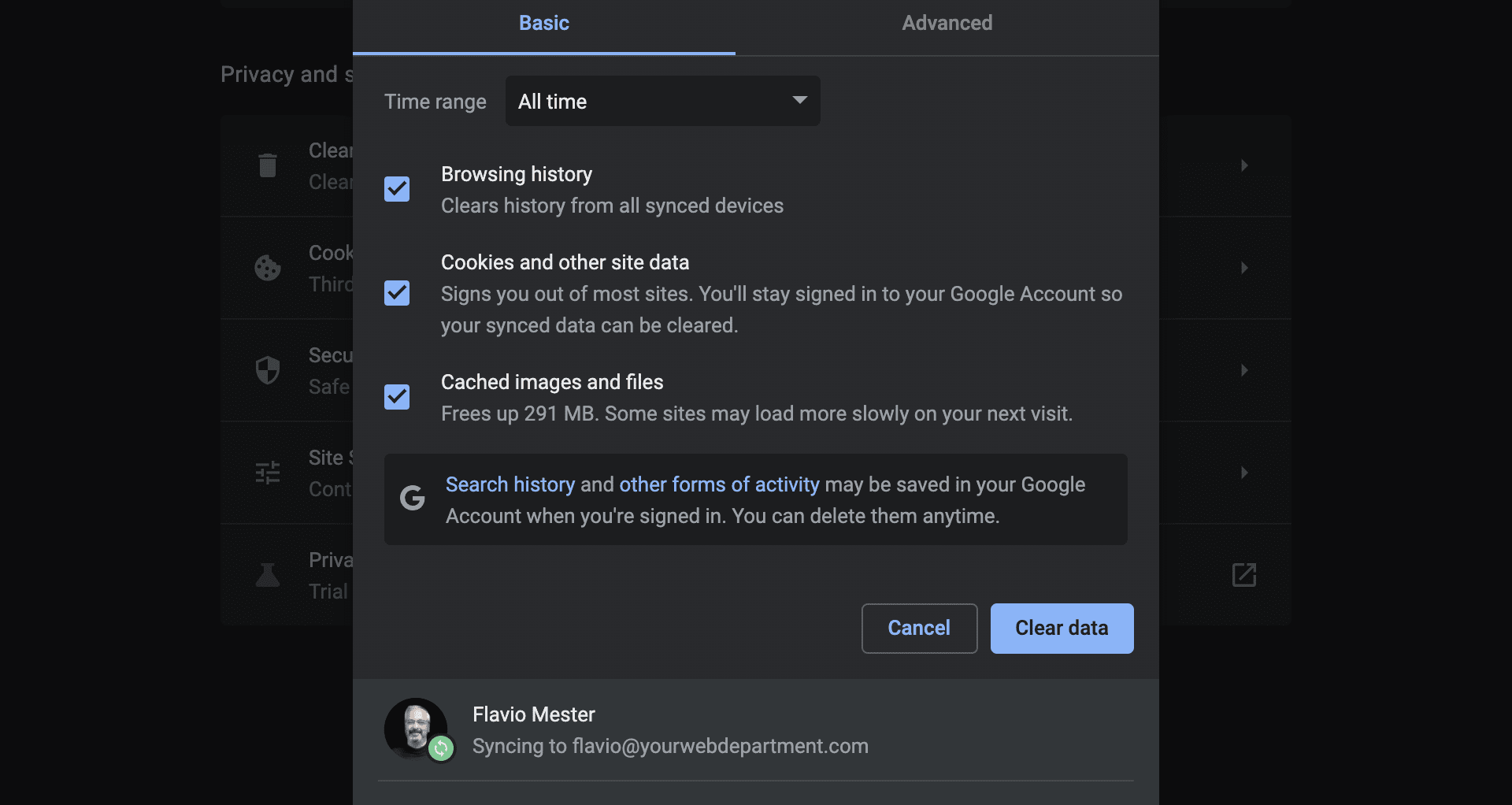This screenshot has height=805, width=1512.
Task: Click the Google G icon in the notice box
Action: (413, 499)
